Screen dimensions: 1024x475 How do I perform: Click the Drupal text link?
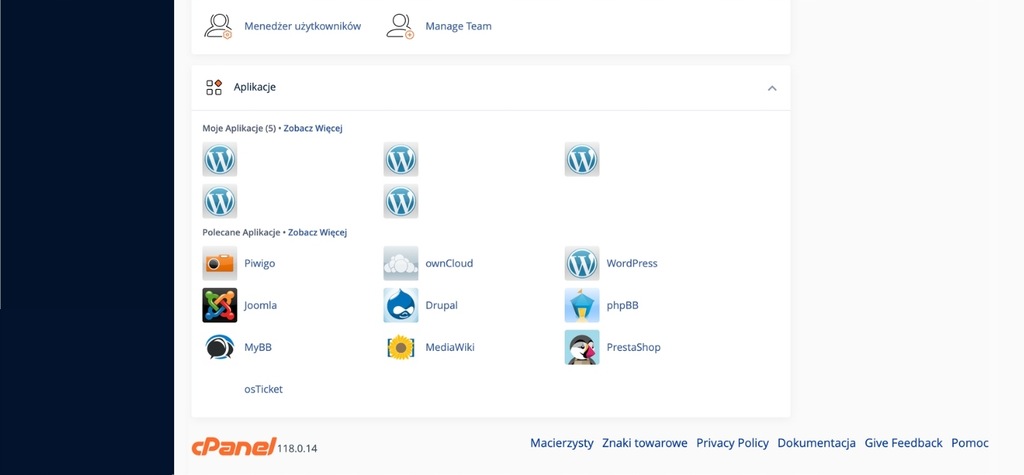pyautogui.click(x=441, y=305)
